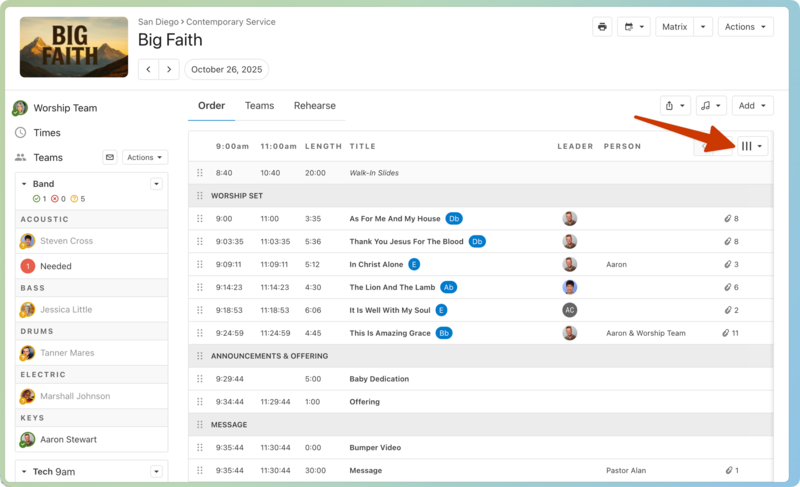The height and width of the screenshot is (487, 800).
Task: Click the Big Faith series artwork thumbnail
Action: coord(74,47)
